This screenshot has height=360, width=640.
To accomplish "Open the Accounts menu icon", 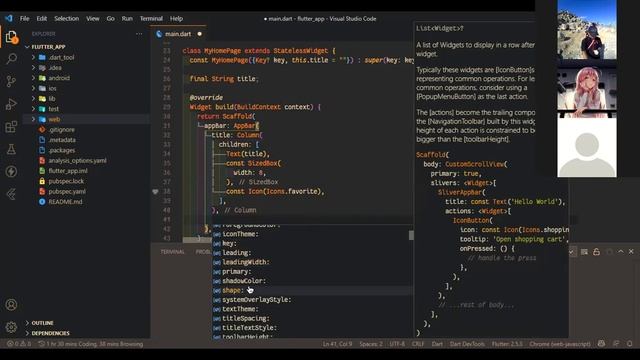I will tap(11, 304).
